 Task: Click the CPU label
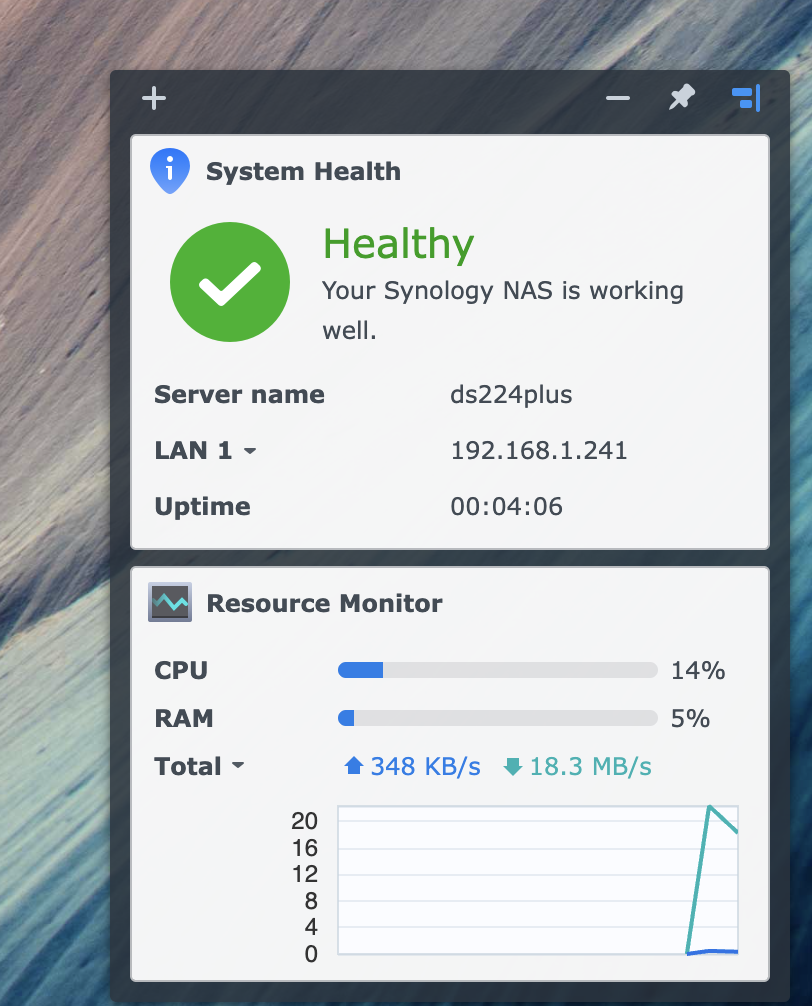(181, 670)
